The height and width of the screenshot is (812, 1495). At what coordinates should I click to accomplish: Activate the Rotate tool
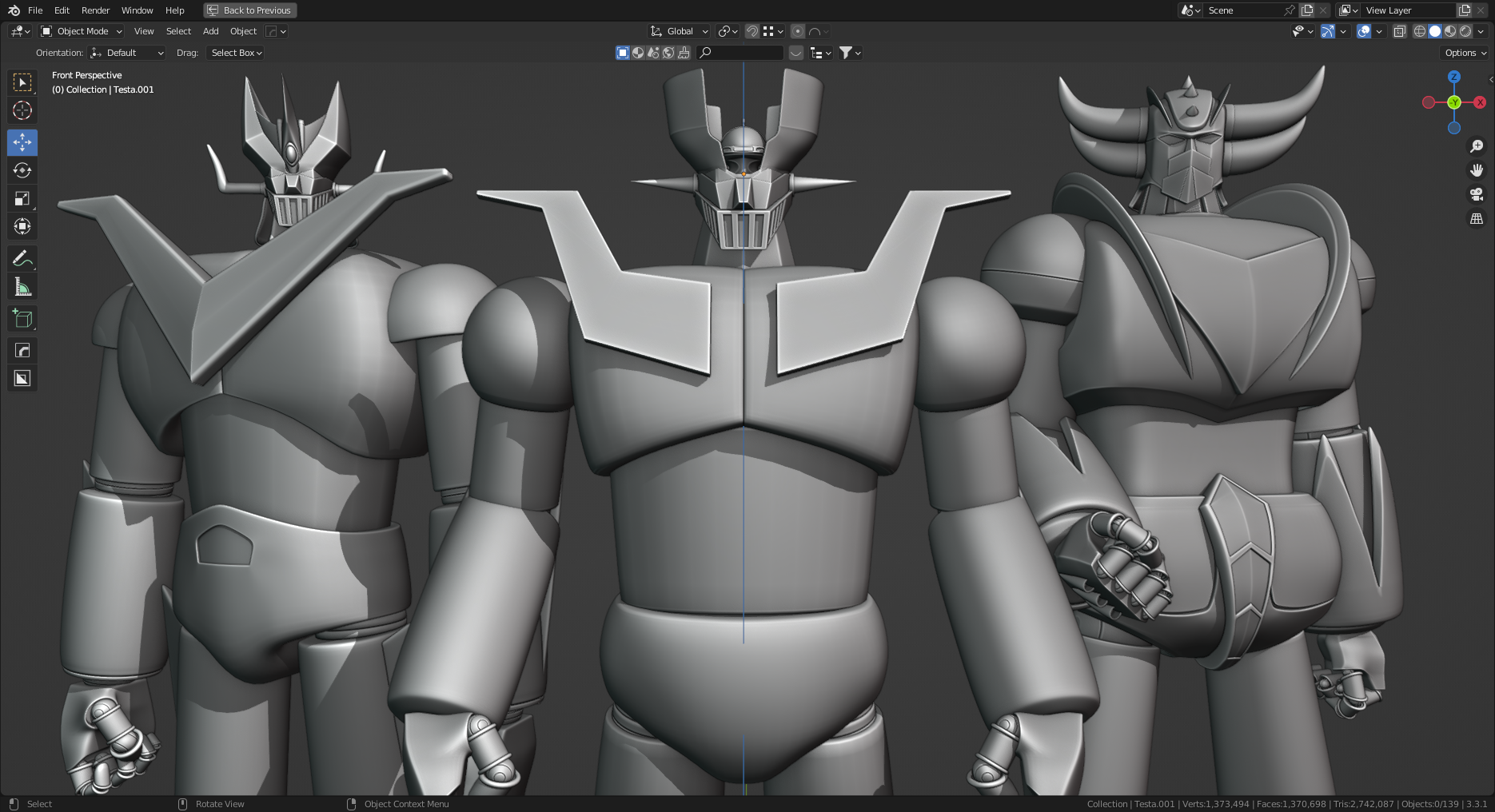click(22, 170)
